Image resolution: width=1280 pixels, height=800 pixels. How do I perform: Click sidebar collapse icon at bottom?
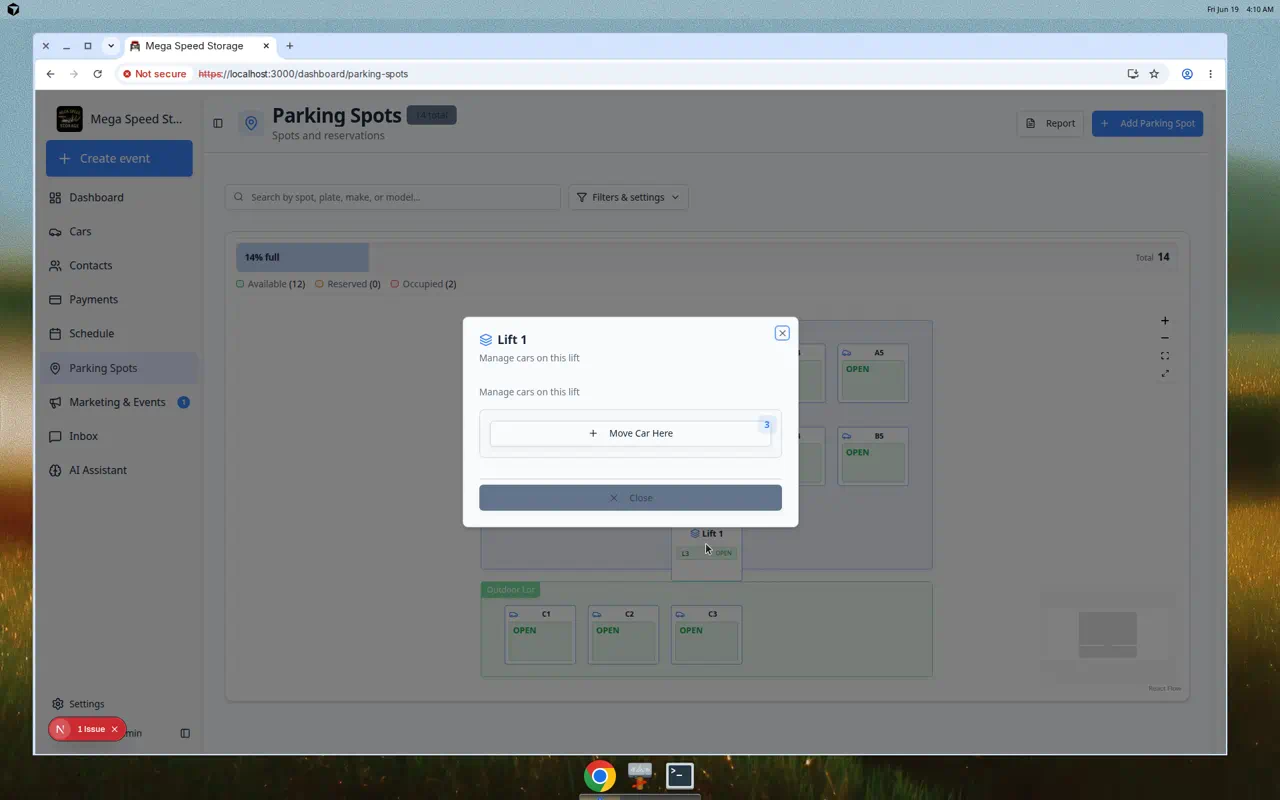(185, 733)
